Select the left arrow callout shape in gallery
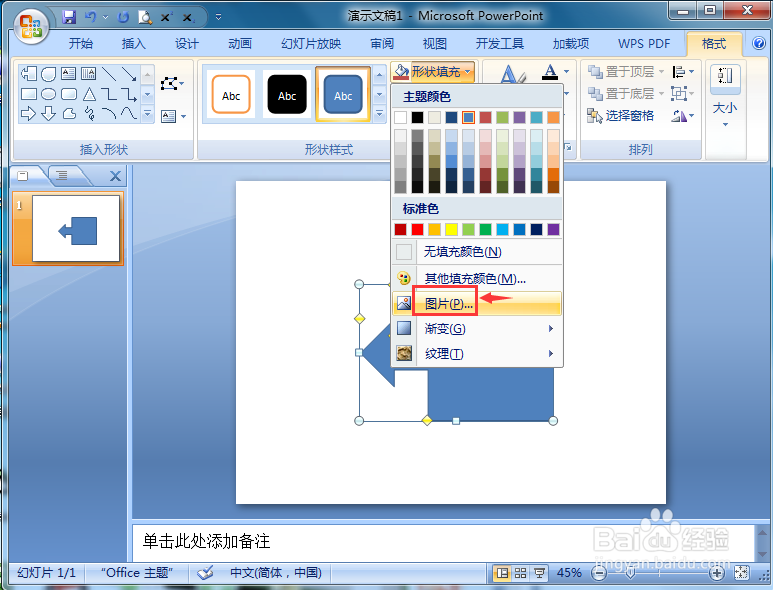Screen dimensions: 773x590 pos(29,74)
